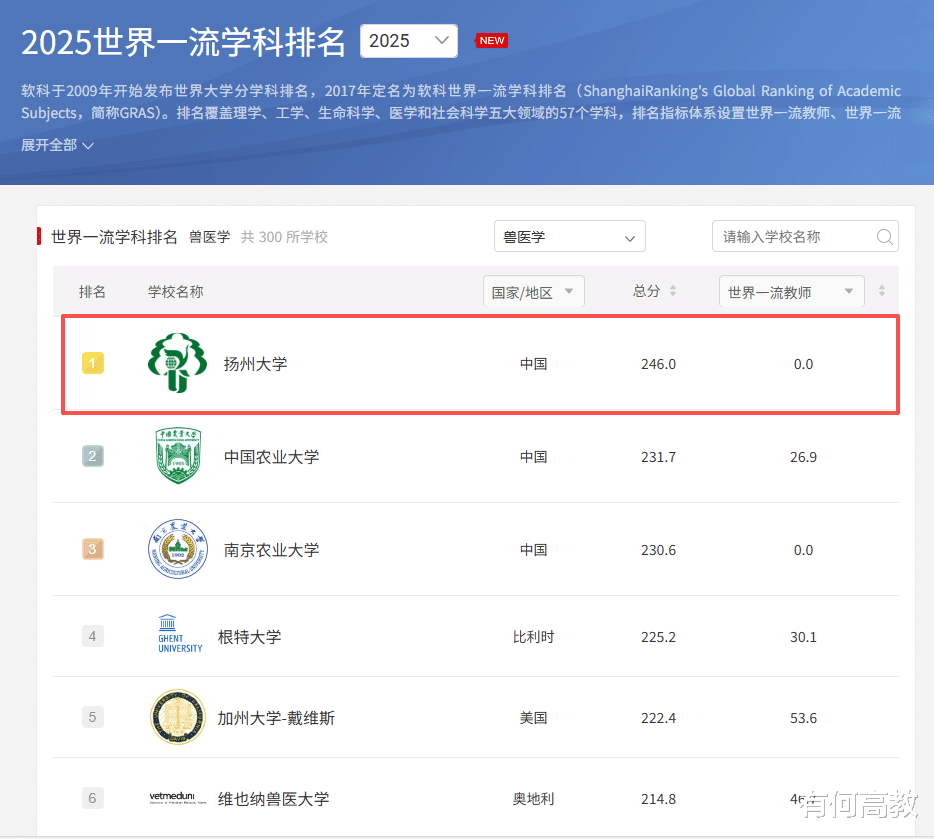Screen dimensions: 934x839
Task: Open the 世界一流教师 indicator dropdown
Action: click(792, 292)
